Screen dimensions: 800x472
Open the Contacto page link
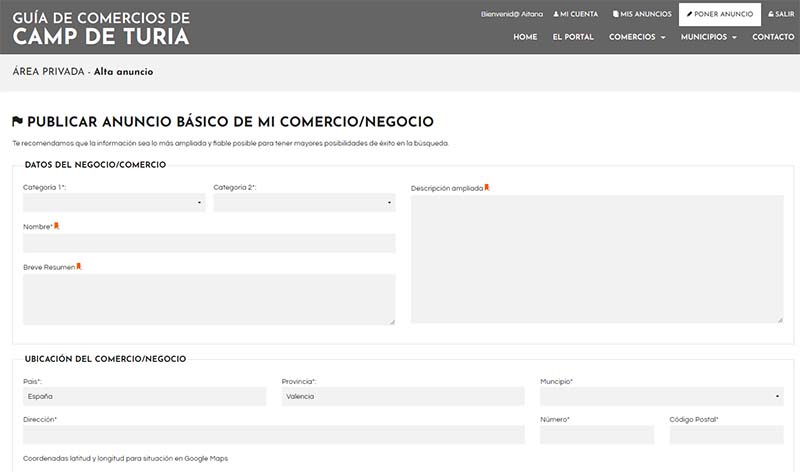pyautogui.click(x=773, y=37)
